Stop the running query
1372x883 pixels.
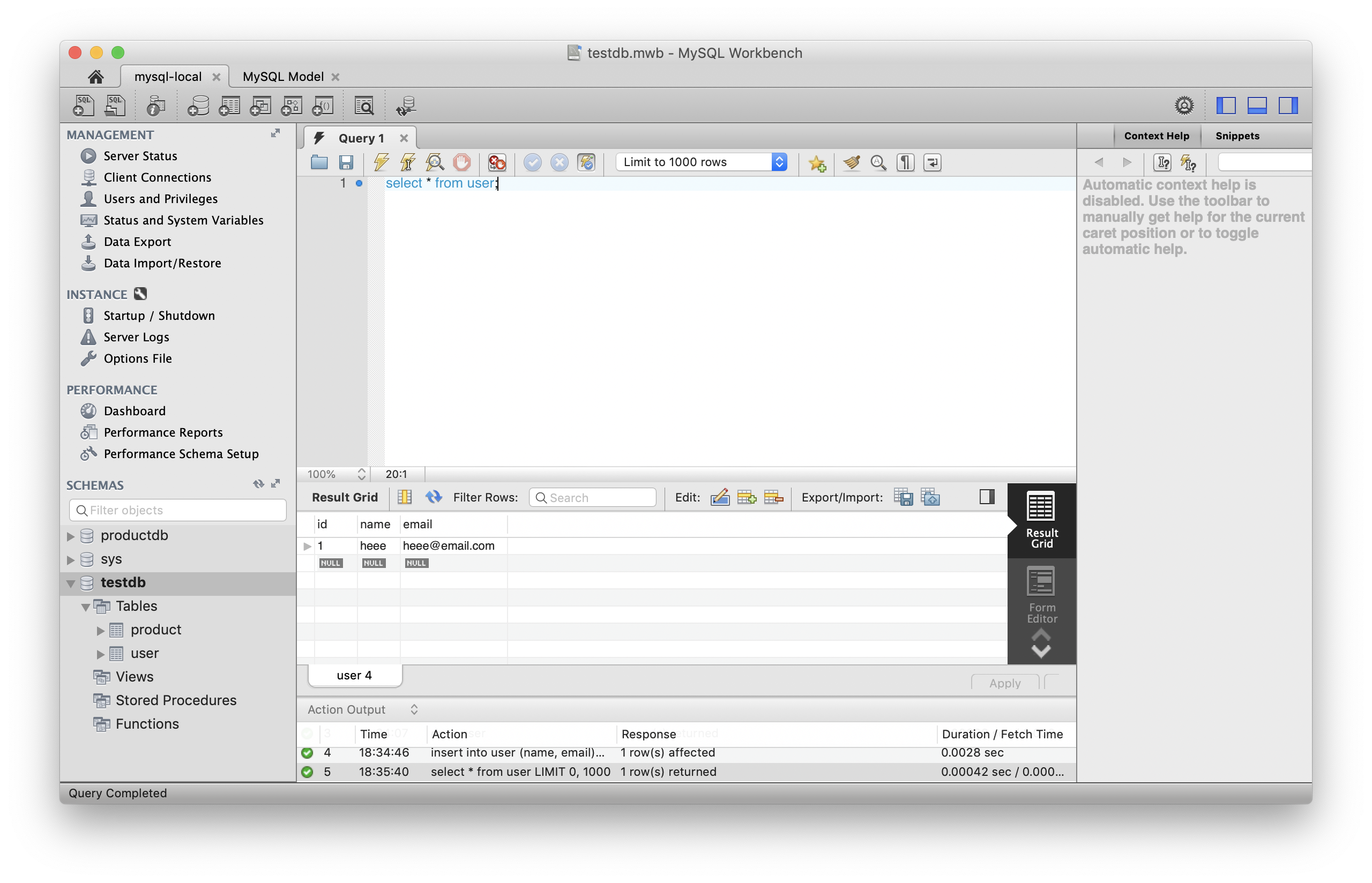pyautogui.click(x=461, y=162)
